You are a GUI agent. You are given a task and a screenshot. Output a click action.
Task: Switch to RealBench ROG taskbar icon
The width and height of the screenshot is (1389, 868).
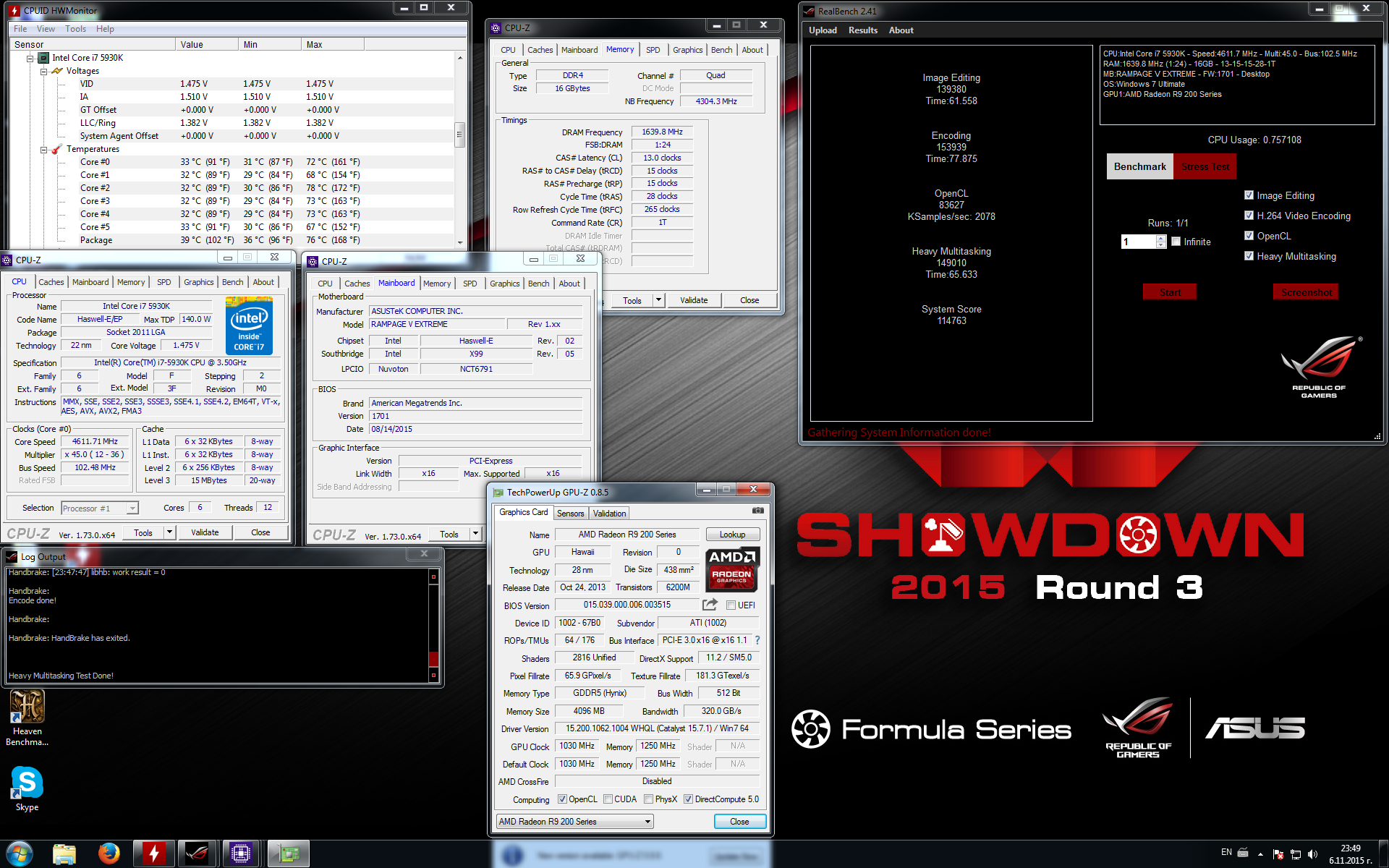click(197, 854)
